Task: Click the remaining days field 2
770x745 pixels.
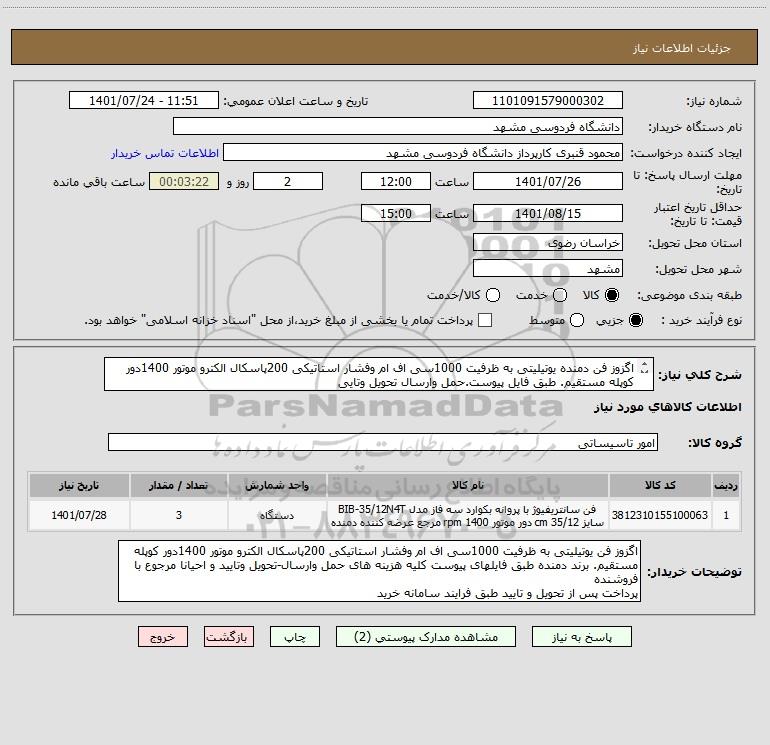Action: pyautogui.click(x=288, y=181)
